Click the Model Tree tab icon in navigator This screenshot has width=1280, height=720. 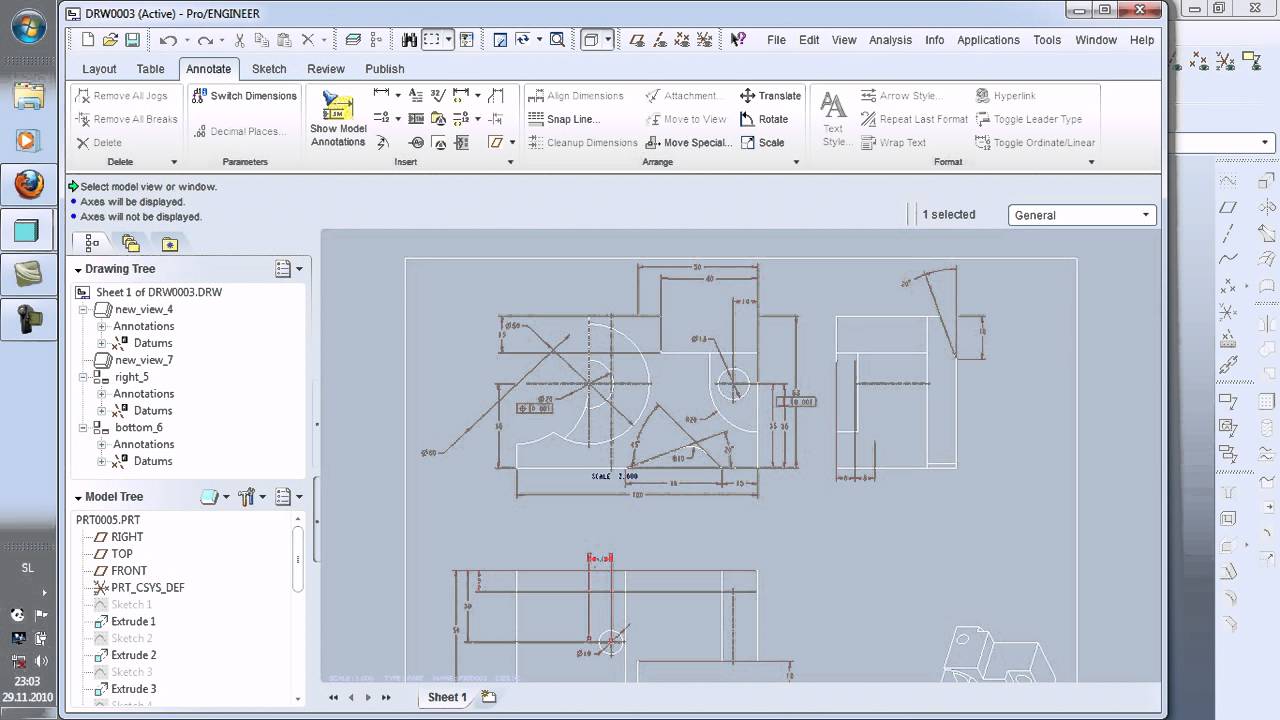[92, 243]
